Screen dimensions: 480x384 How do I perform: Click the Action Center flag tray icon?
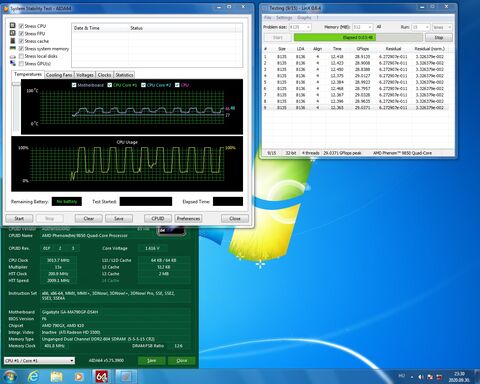pyautogui.click(x=430, y=377)
